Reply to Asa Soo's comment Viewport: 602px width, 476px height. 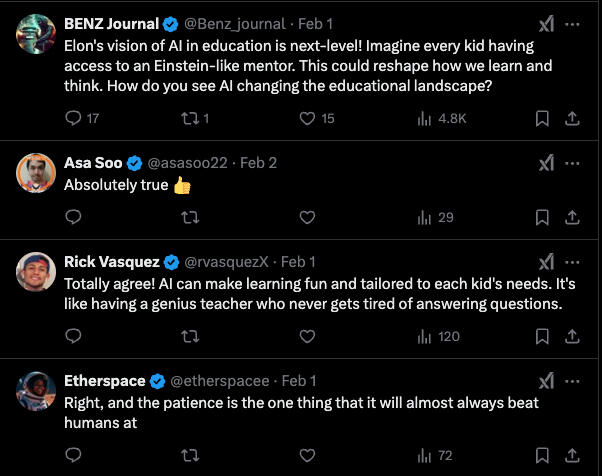coord(73,217)
